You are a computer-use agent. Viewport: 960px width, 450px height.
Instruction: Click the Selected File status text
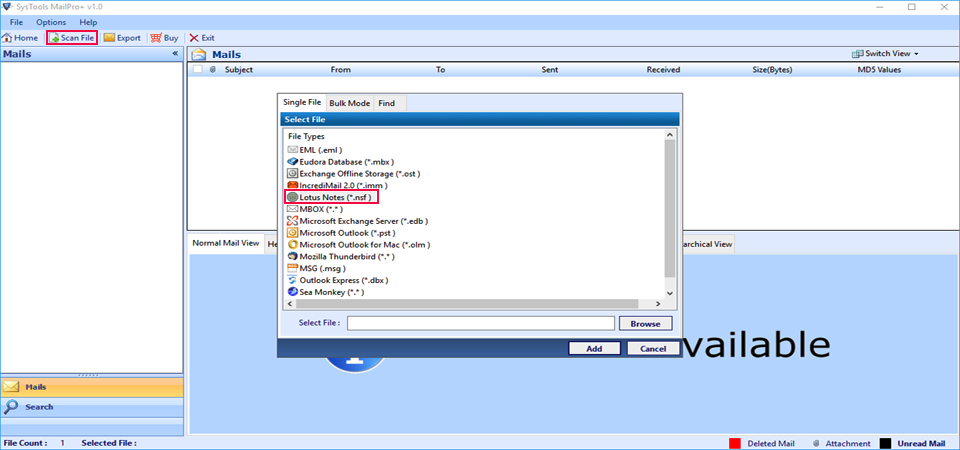[x=109, y=443]
